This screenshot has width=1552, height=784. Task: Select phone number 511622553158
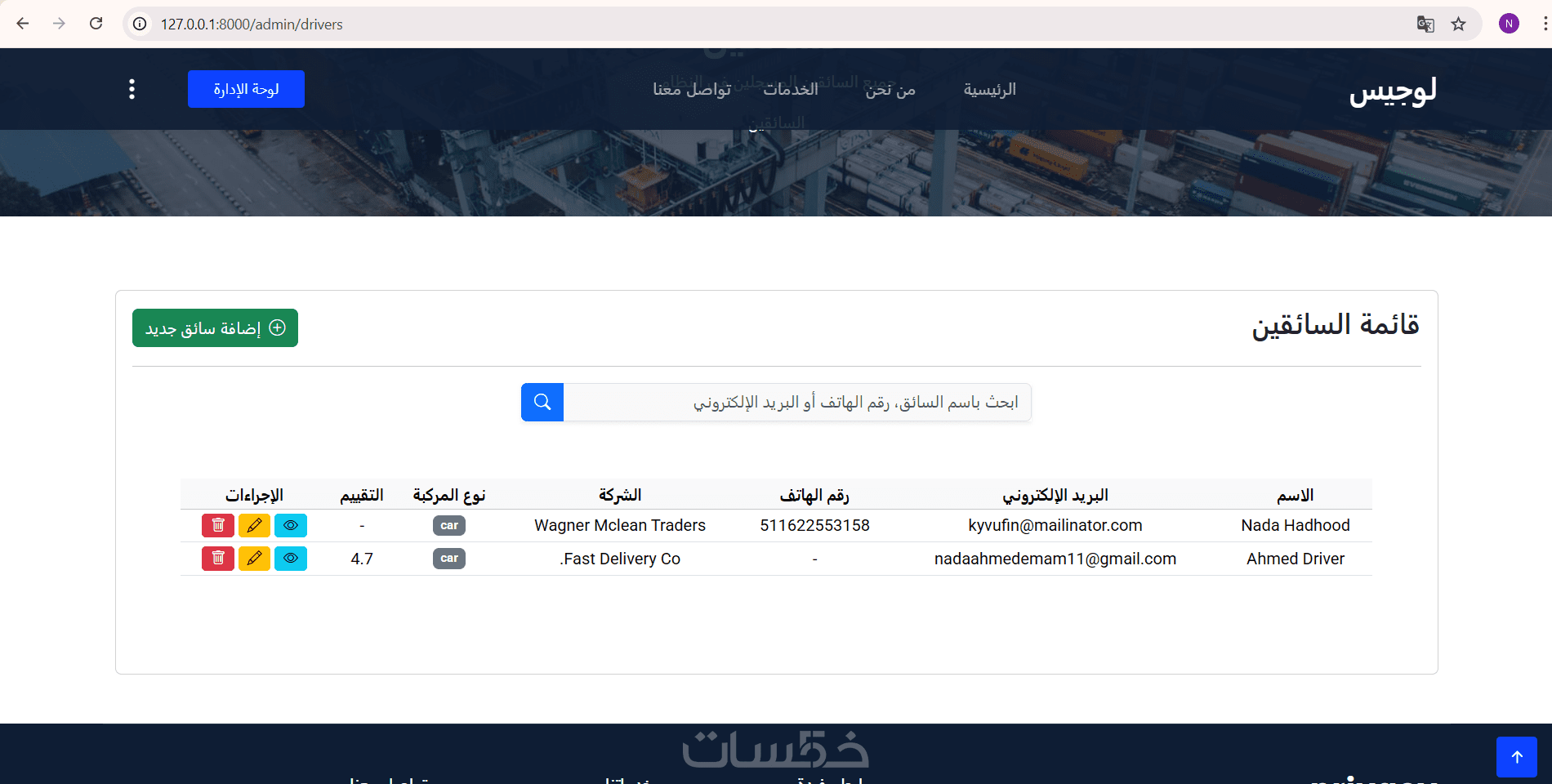pos(815,525)
